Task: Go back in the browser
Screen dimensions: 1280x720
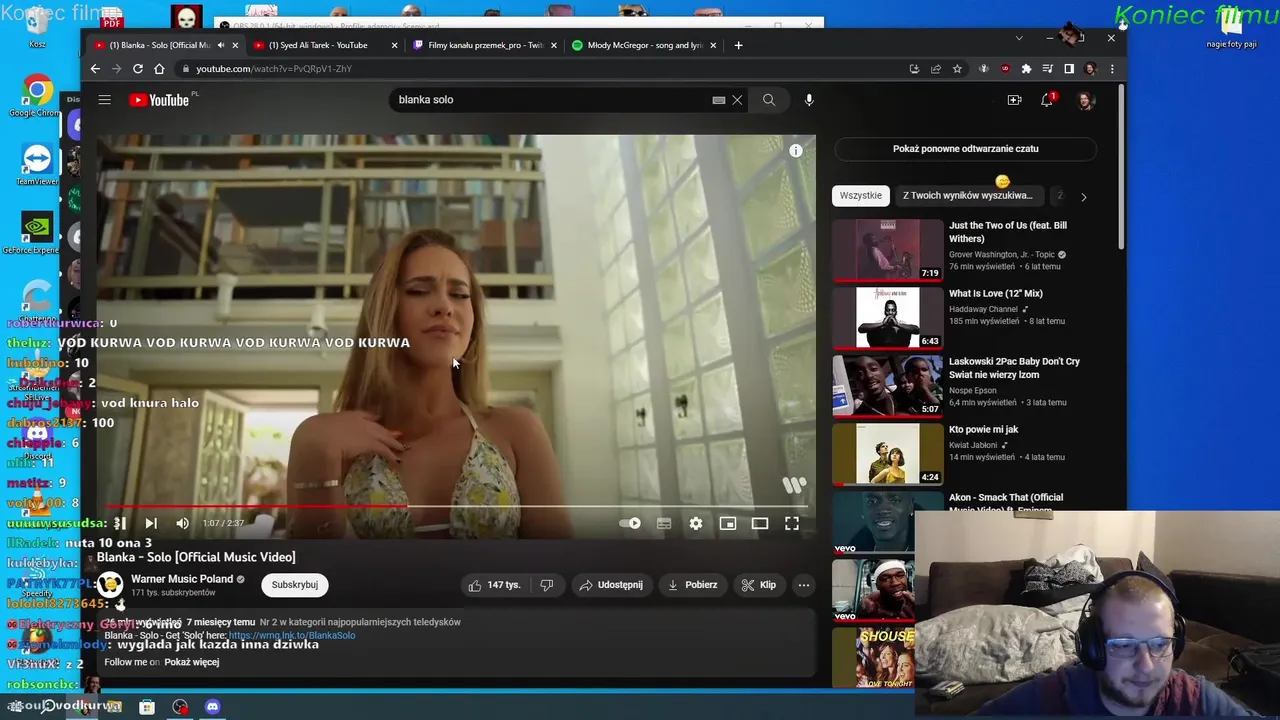Action: (x=95, y=69)
